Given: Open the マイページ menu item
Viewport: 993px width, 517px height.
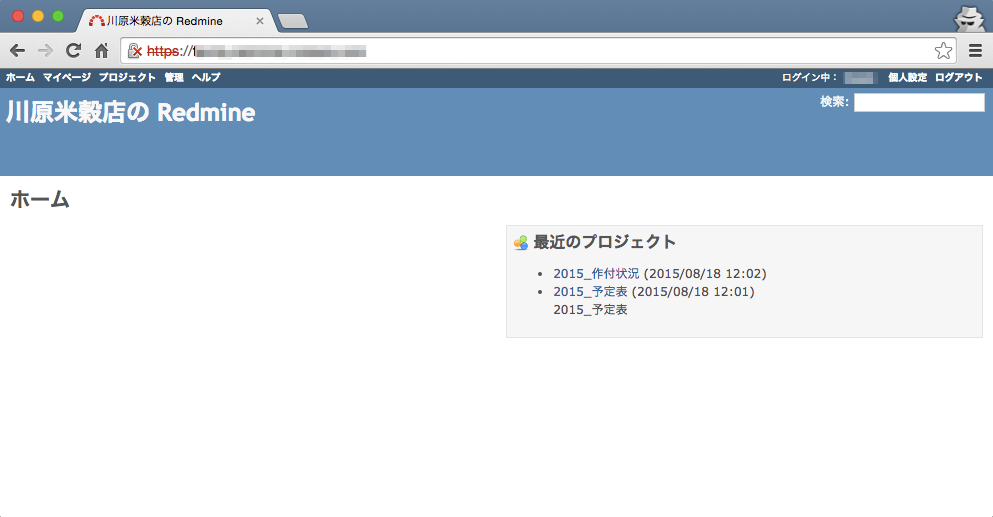Looking at the screenshot, I should pos(66,77).
